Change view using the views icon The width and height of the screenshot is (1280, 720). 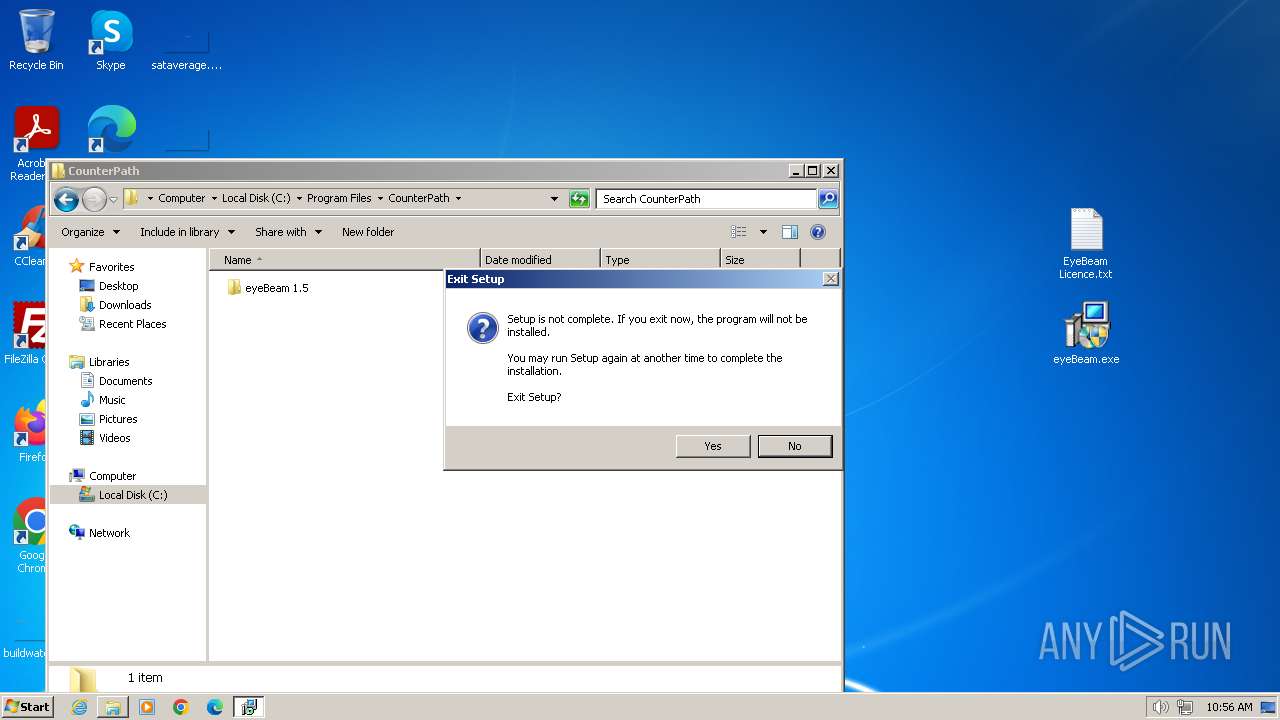click(x=739, y=232)
